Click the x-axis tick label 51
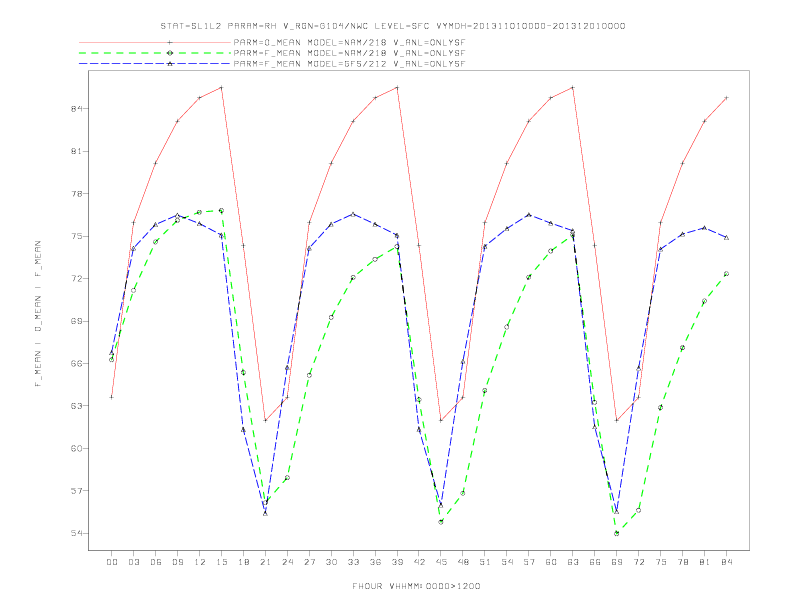 [485, 562]
